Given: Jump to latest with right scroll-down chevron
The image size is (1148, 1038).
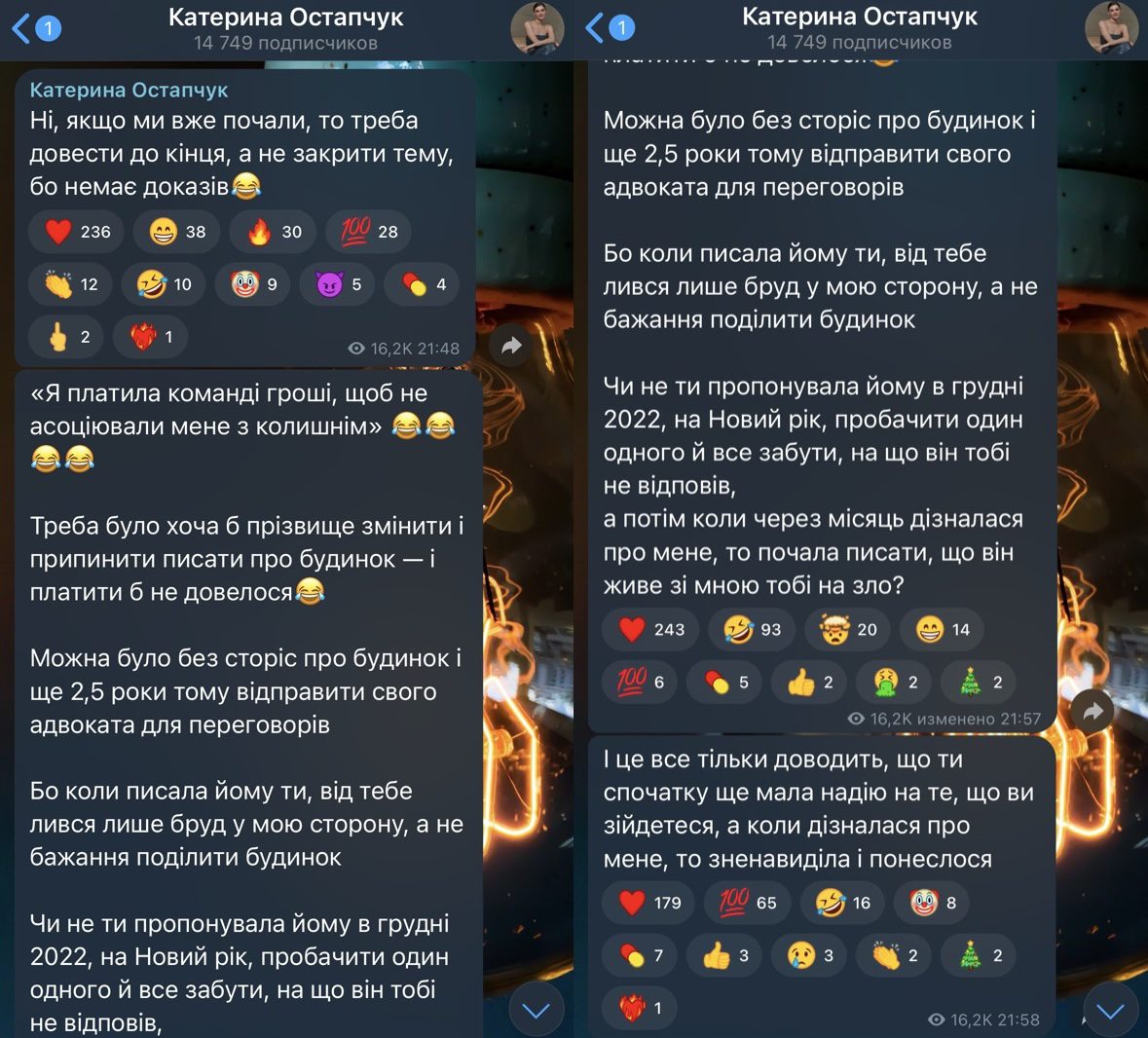Looking at the screenshot, I should [1111, 1010].
